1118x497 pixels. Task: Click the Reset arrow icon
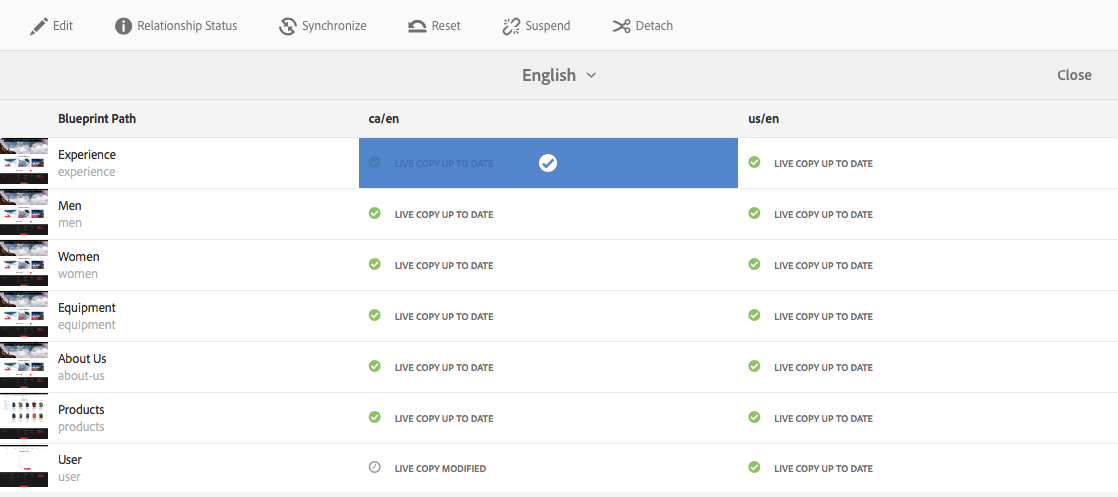tap(418, 26)
